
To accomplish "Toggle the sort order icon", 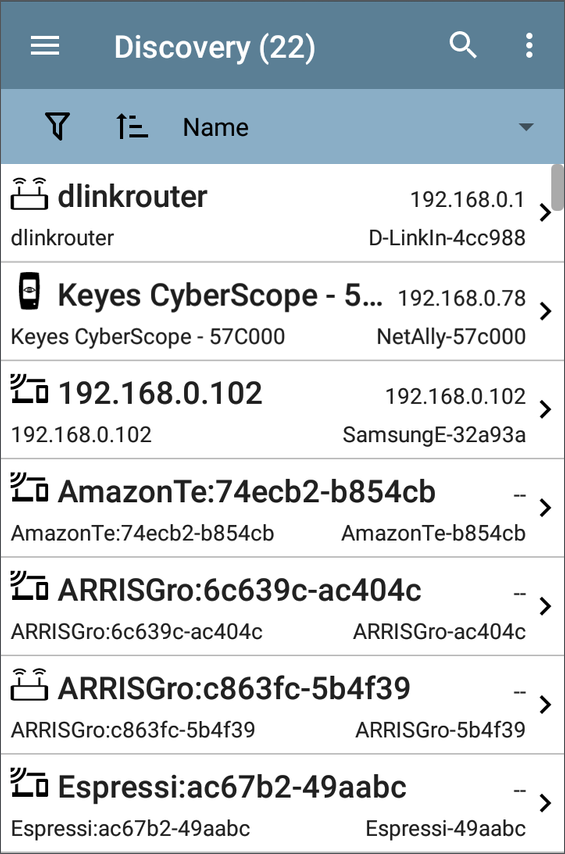I will (x=132, y=126).
